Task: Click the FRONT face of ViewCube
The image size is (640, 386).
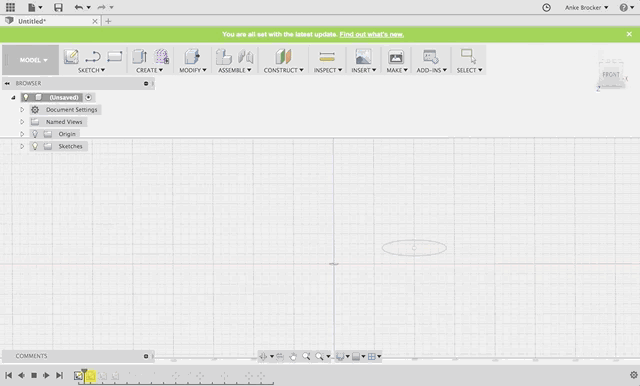Action: tap(611, 74)
